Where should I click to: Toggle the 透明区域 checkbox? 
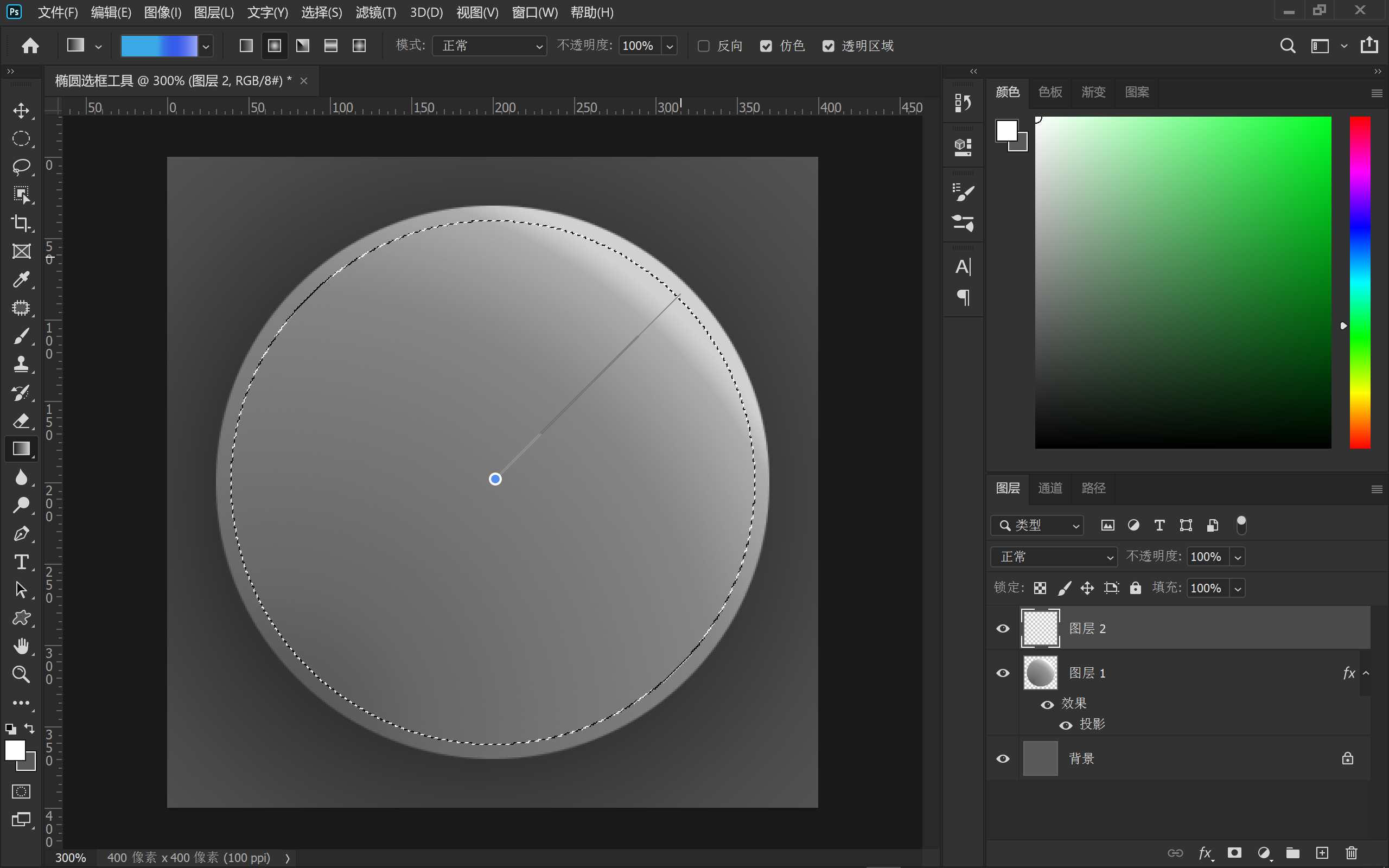click(827, 46)
